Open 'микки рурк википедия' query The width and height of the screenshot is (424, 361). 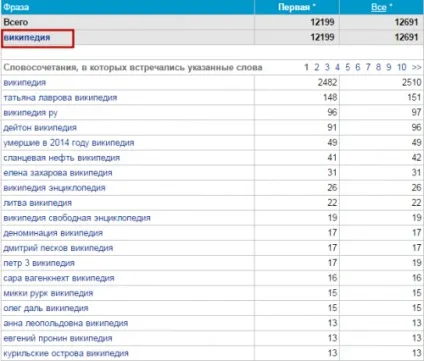click(x=48, y=293)
